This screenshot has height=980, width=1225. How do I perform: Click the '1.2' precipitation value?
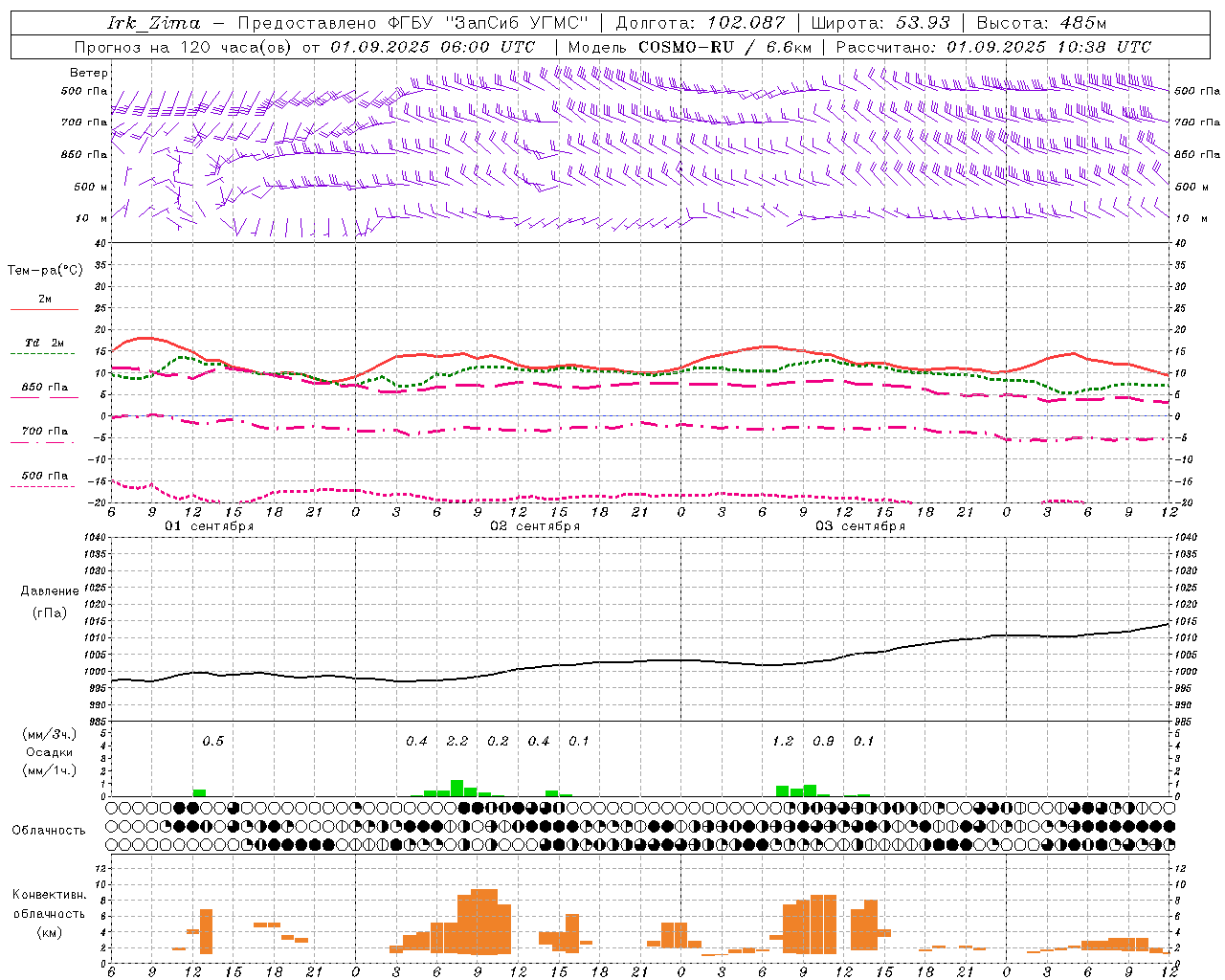[783, 741]
